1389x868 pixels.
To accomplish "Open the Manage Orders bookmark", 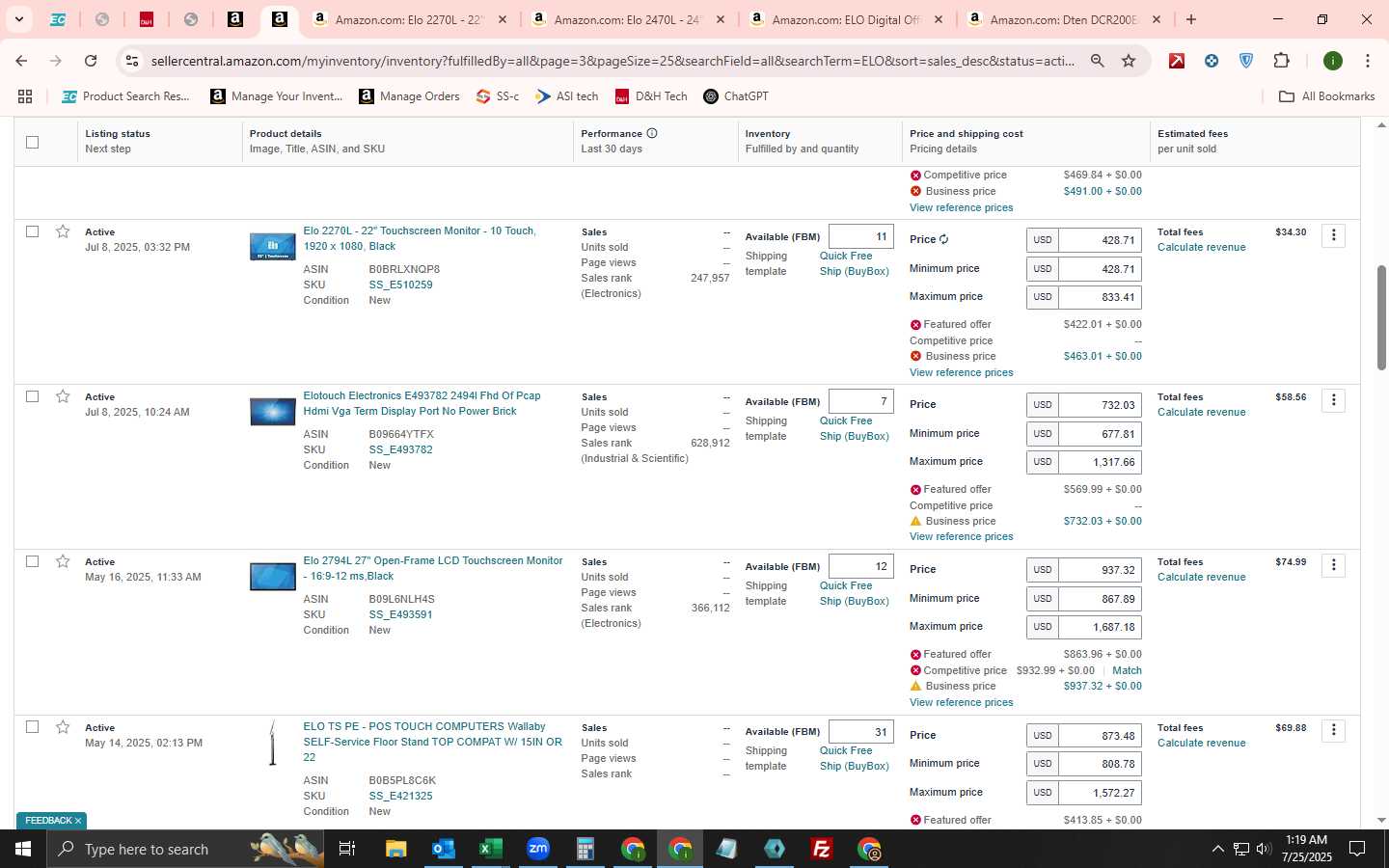I will [x=409, y=96].
